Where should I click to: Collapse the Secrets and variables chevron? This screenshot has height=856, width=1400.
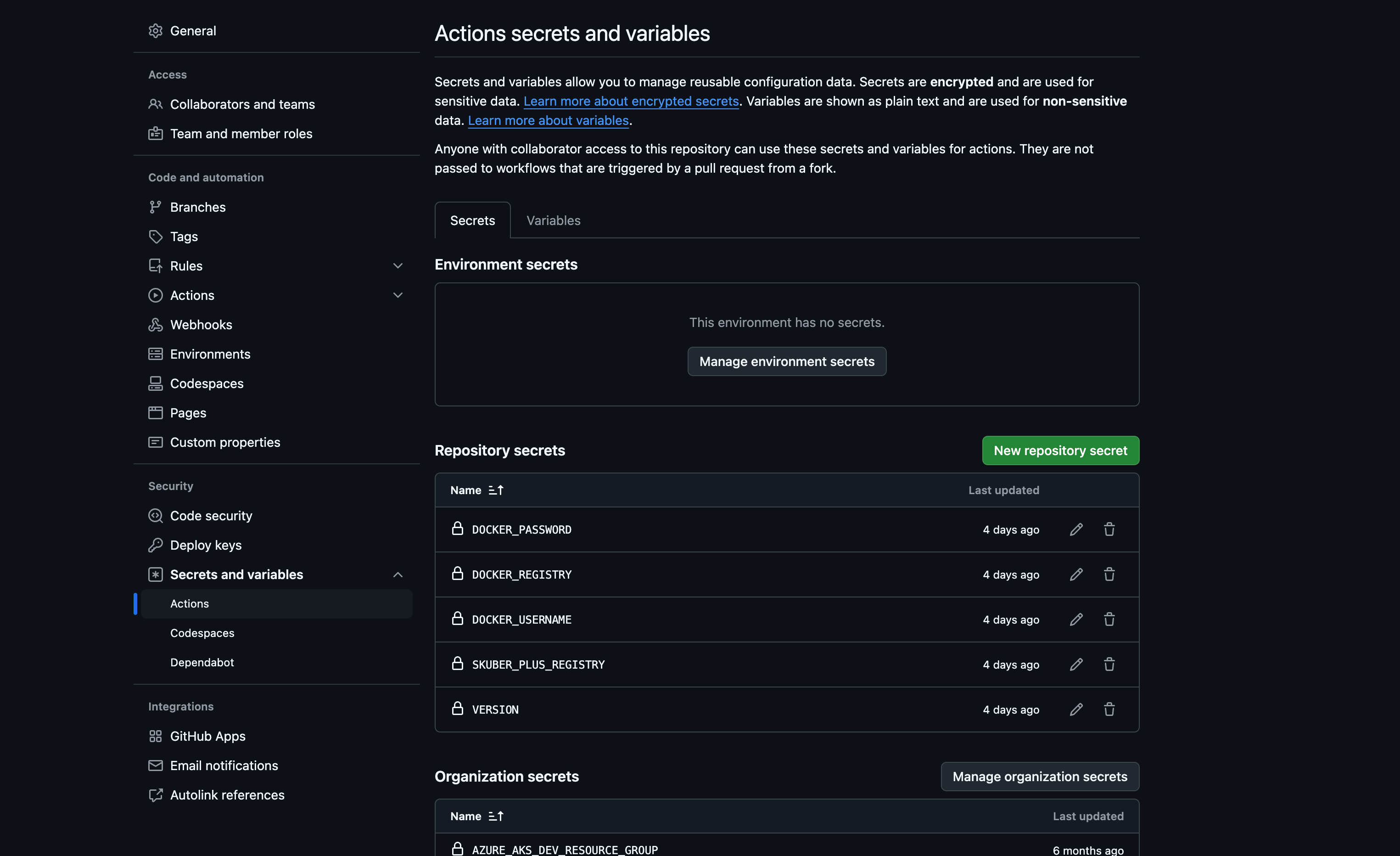point(398,574)
